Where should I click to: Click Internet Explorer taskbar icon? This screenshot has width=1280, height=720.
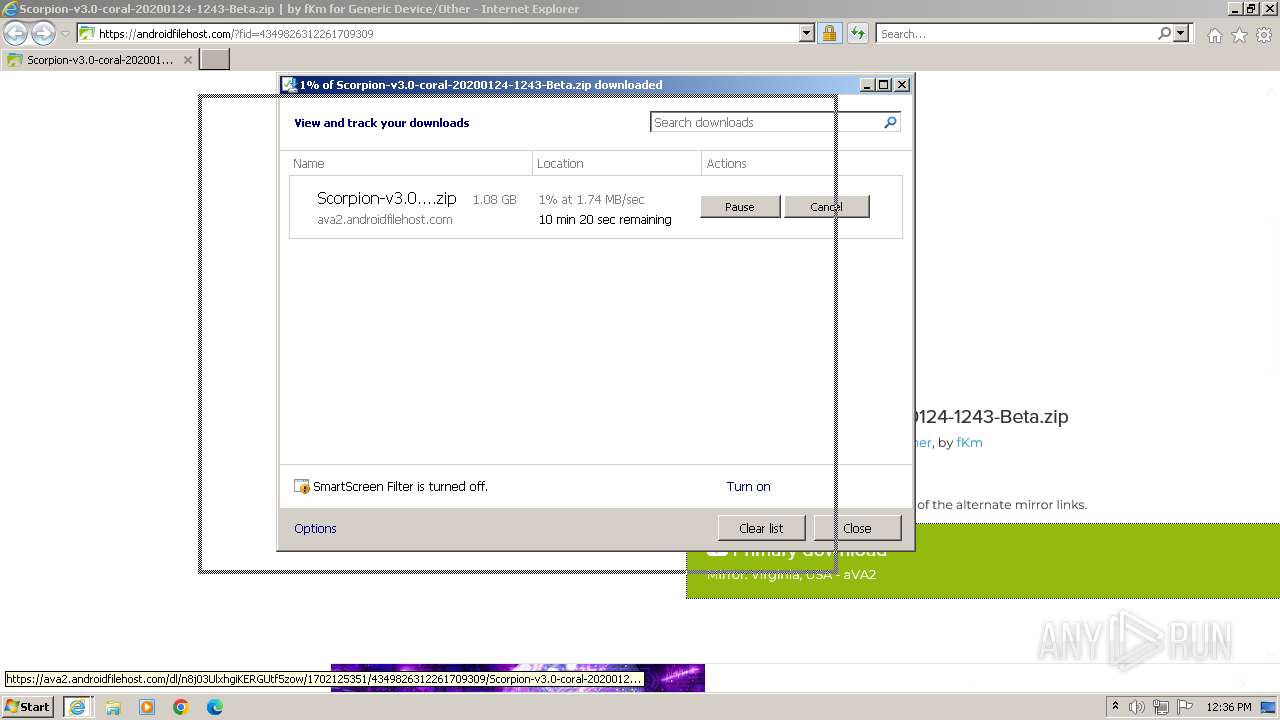[x=77, y=707]
